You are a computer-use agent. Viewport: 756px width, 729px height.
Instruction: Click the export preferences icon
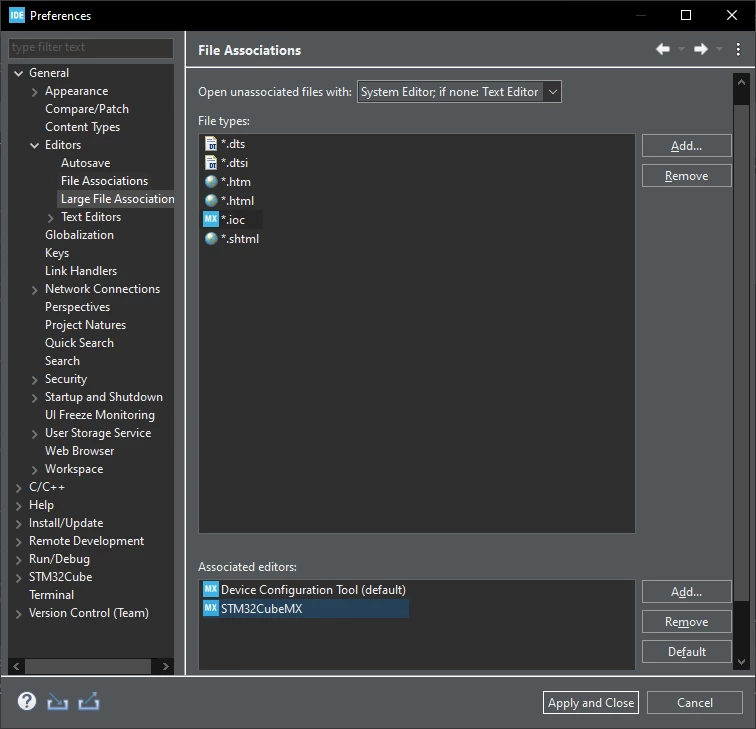[x=89, y=702]
